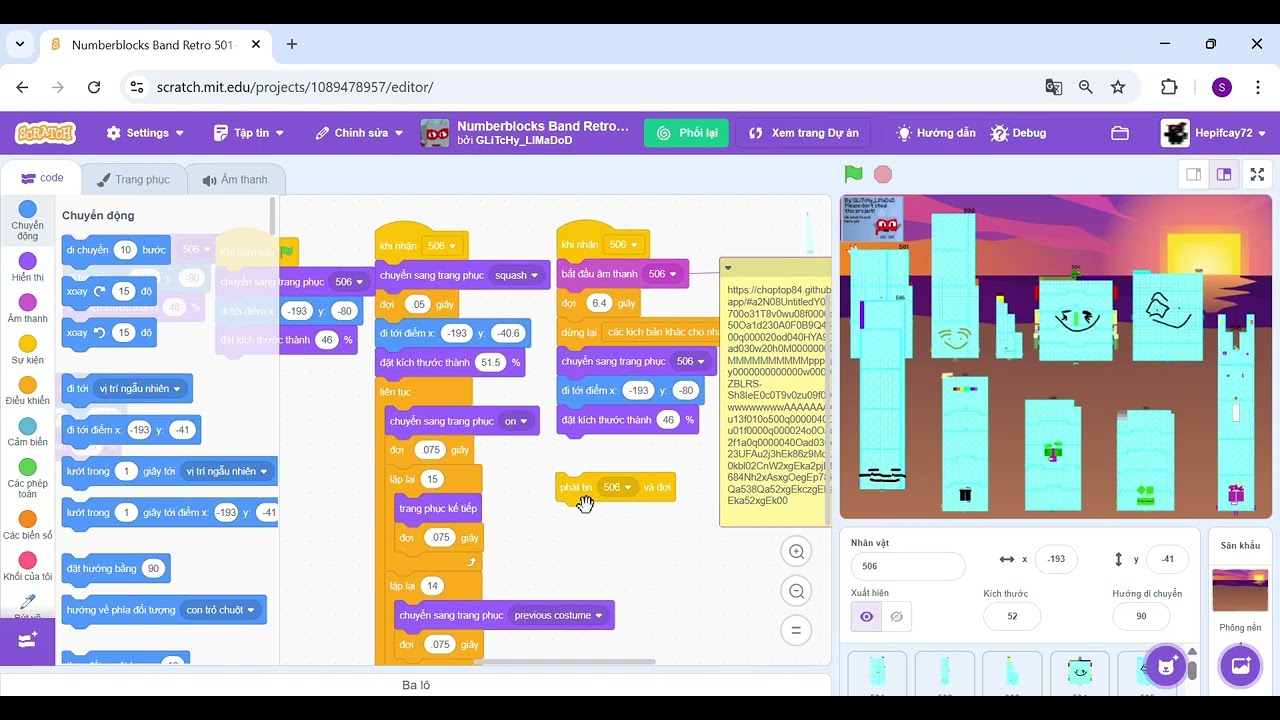Click the Phối lại remix button
This screenshot has height=720, width=1280.
click(x=686, y=133)
